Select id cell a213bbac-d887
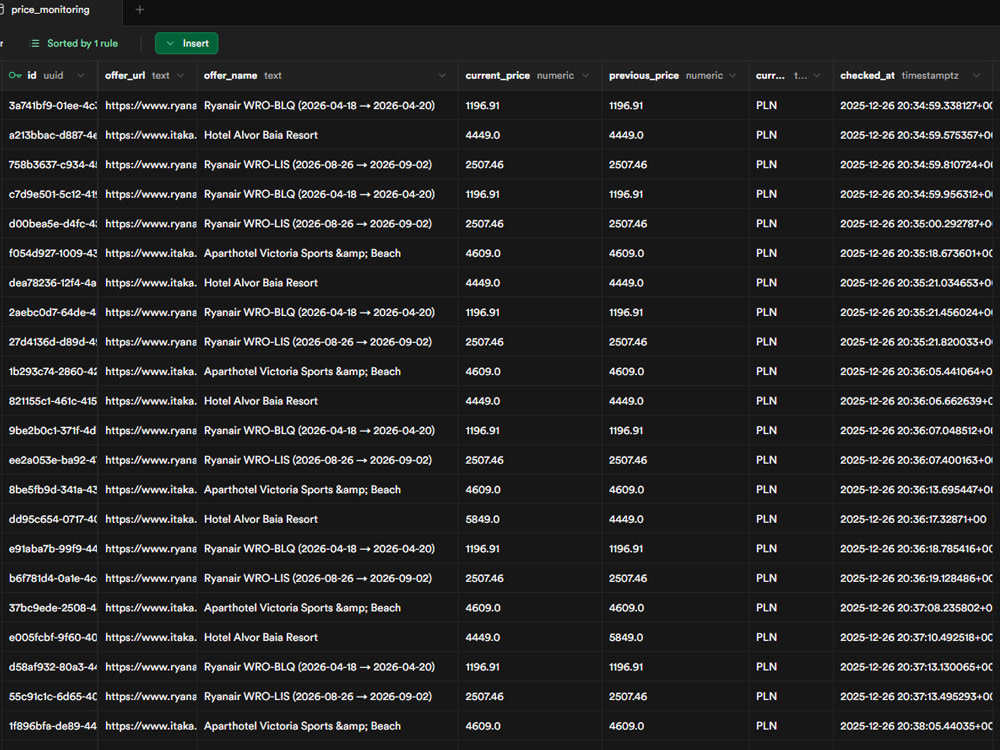The height and width of the screenshot is (750, 1000). [49, 135]
